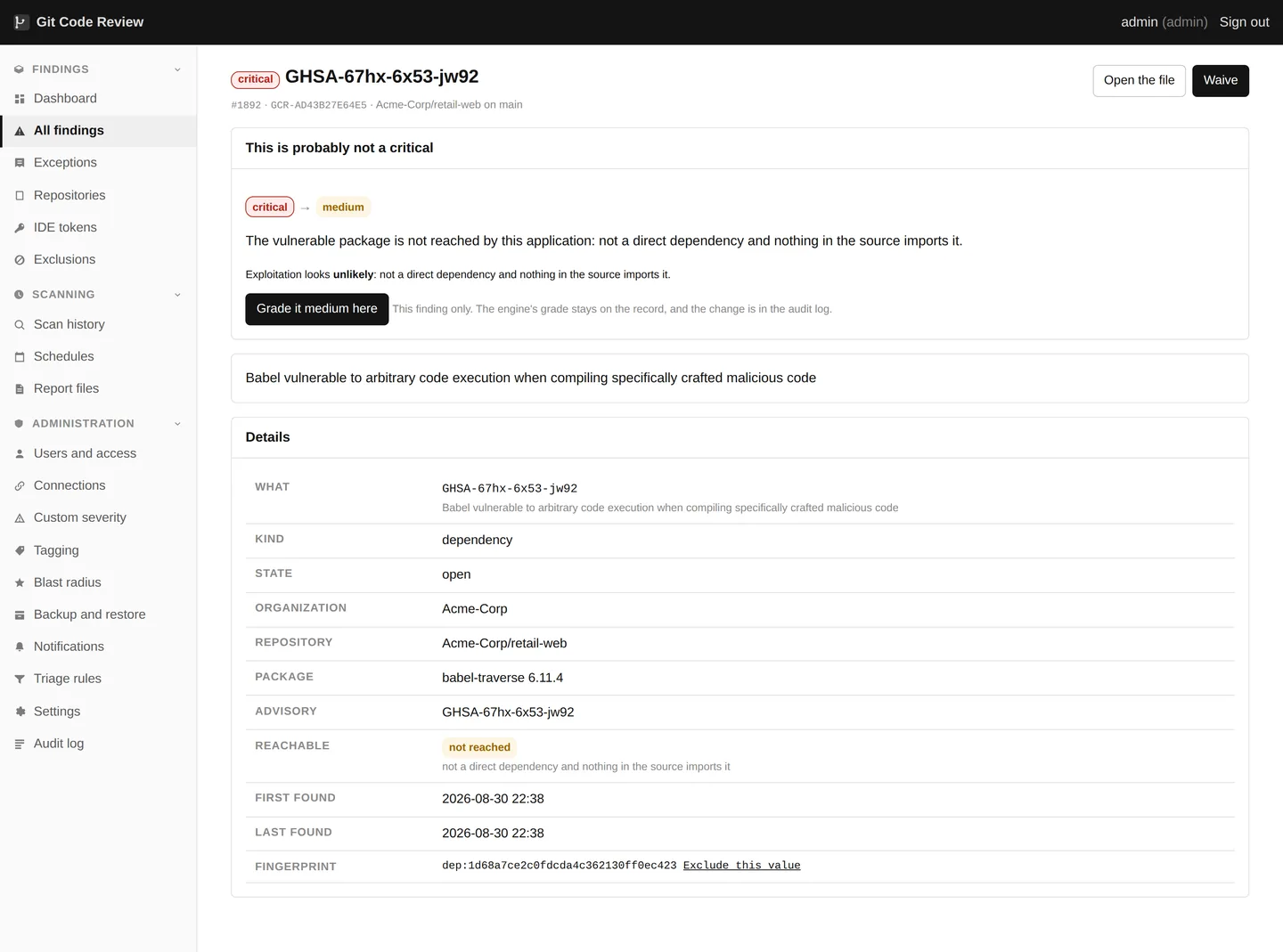Click the IDE tokens key icon
The image size is (1283, 952).
point(20,228)
